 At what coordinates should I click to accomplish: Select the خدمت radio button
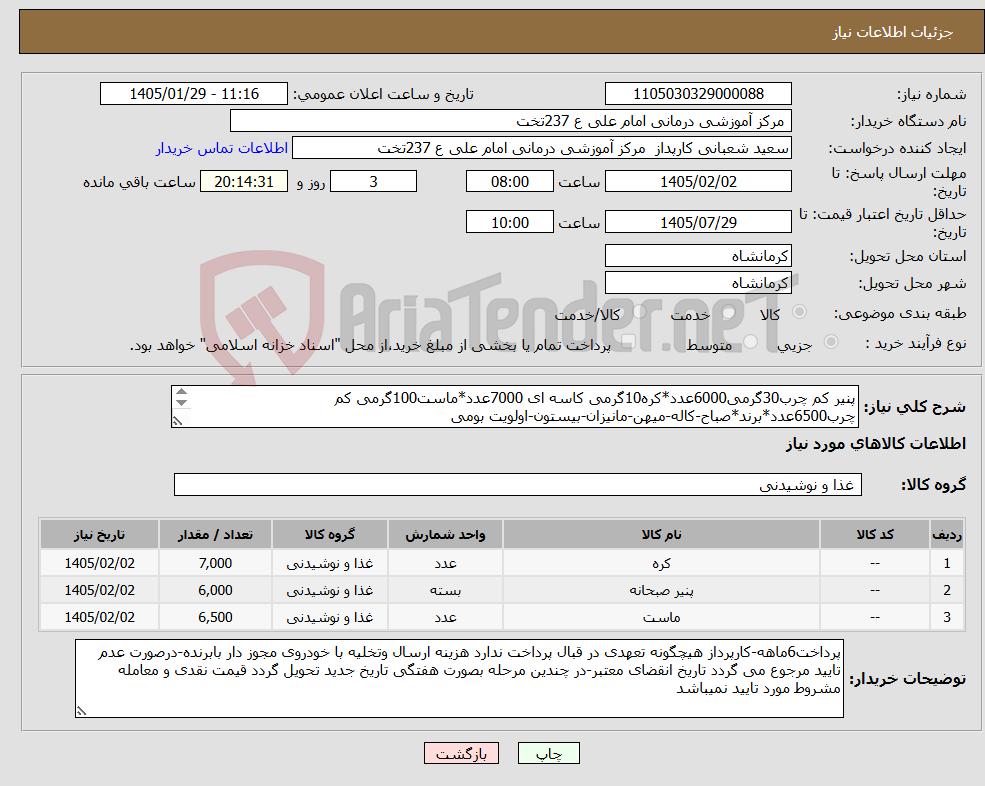coord(729,312)
